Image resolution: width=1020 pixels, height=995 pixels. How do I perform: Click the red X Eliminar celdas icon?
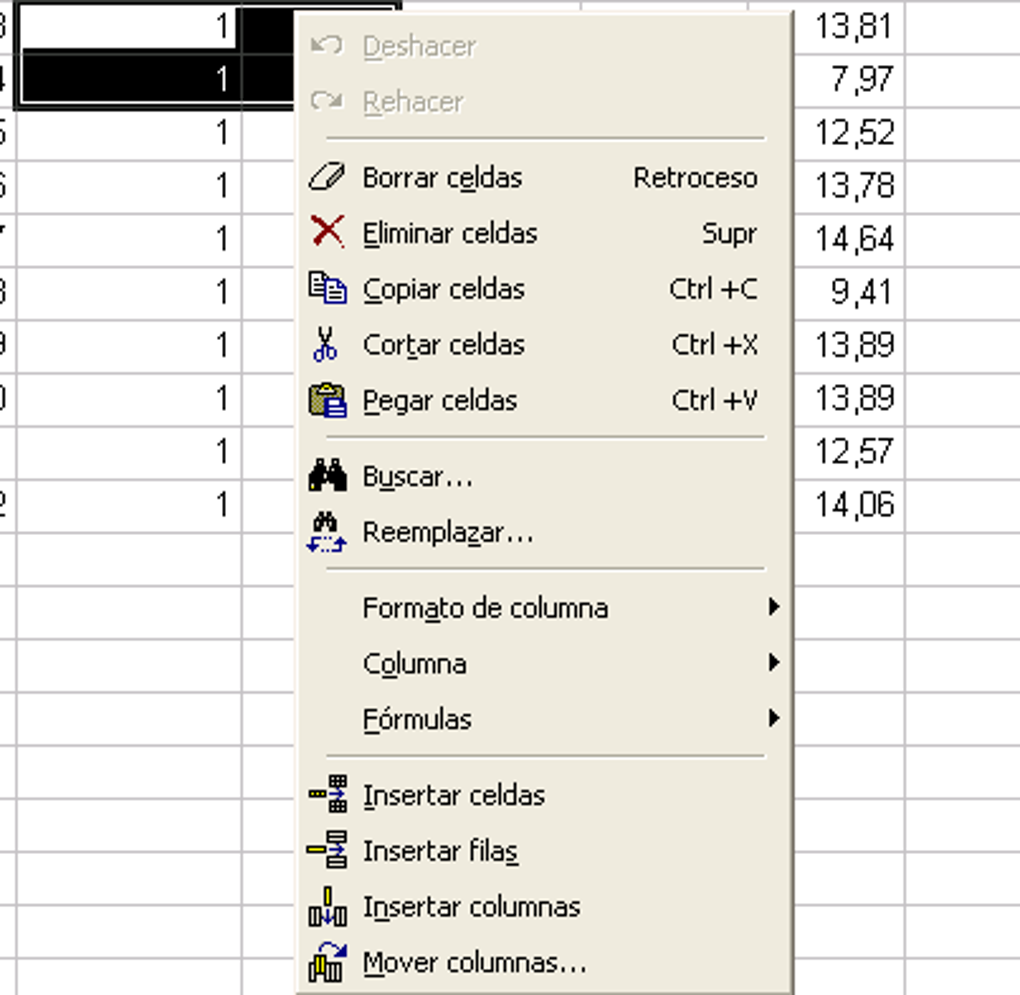(x=327, y=233)
